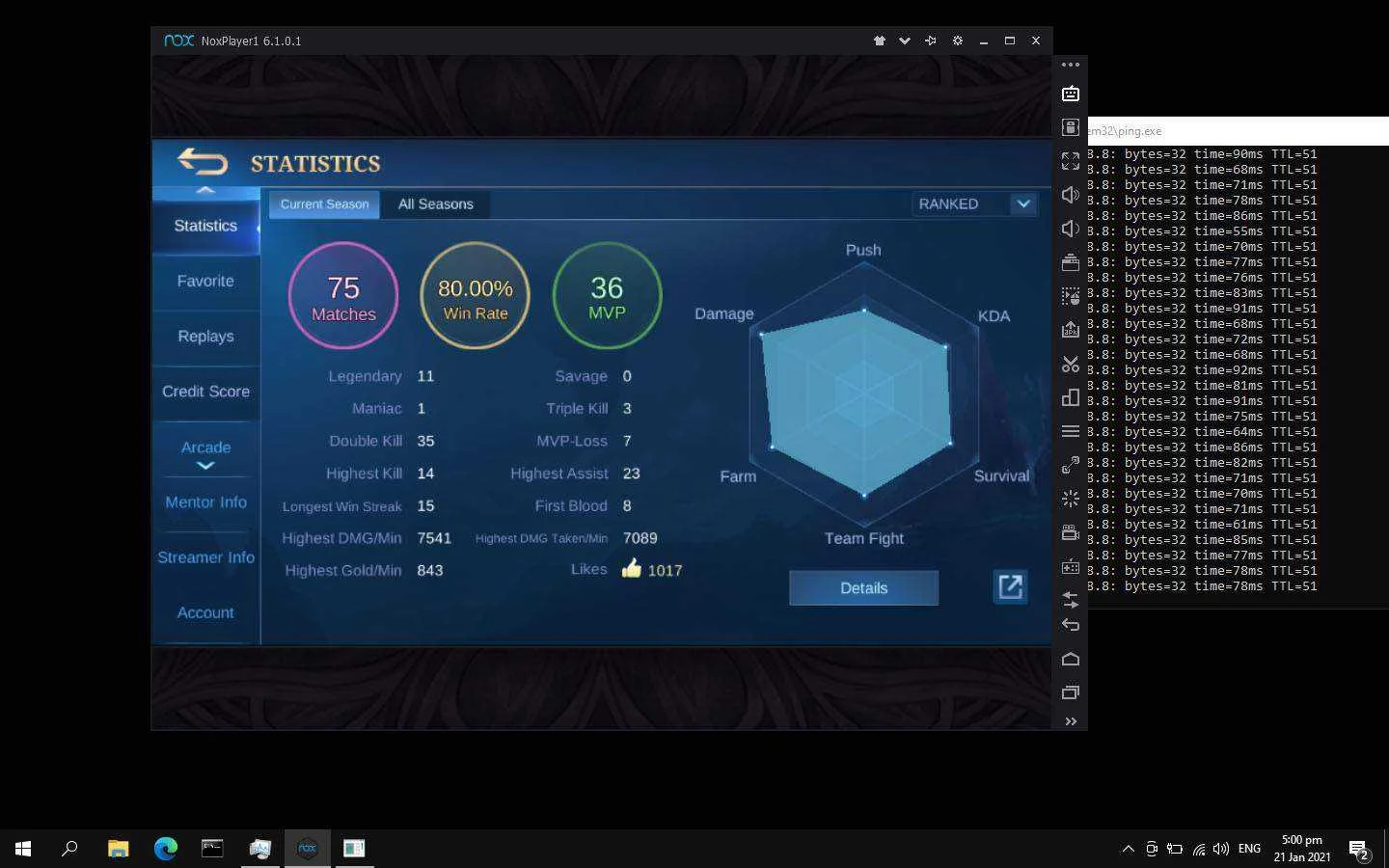
Task: Click the volume down speaker icon
Action: [1071, 229]
